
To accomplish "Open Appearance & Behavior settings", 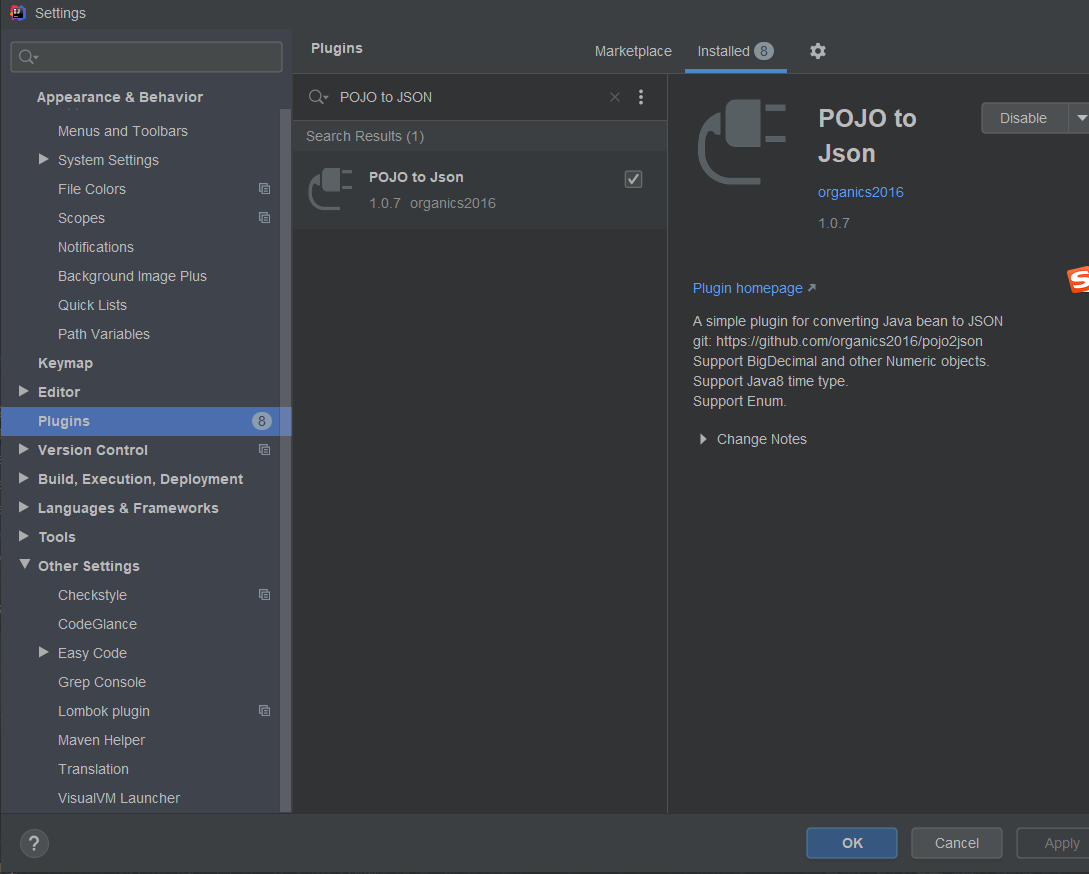I will pos(120,97).
